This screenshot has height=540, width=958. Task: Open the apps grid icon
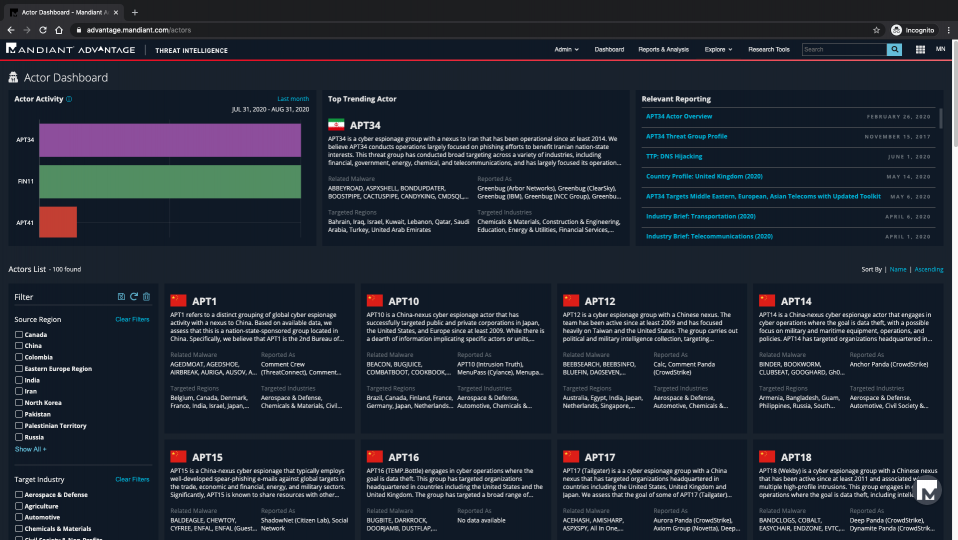[x=920, y=49]
